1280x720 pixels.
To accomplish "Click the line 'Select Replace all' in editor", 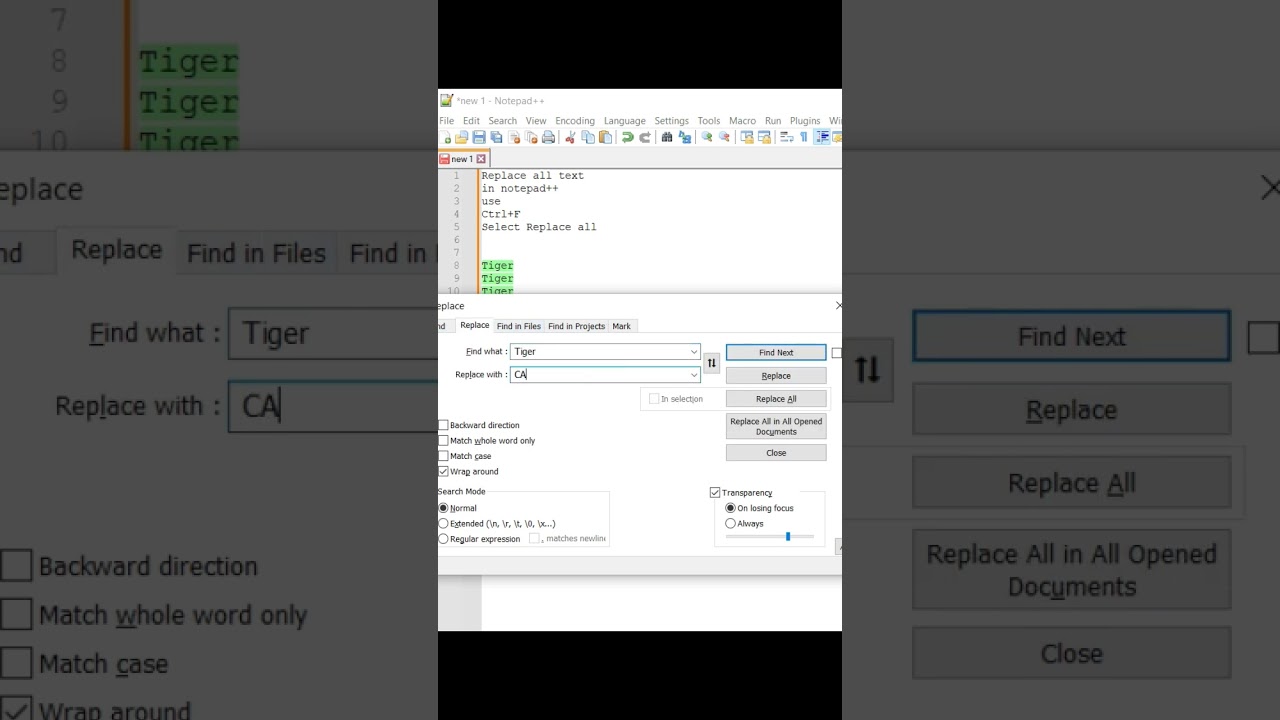I will tap(539, 227).
